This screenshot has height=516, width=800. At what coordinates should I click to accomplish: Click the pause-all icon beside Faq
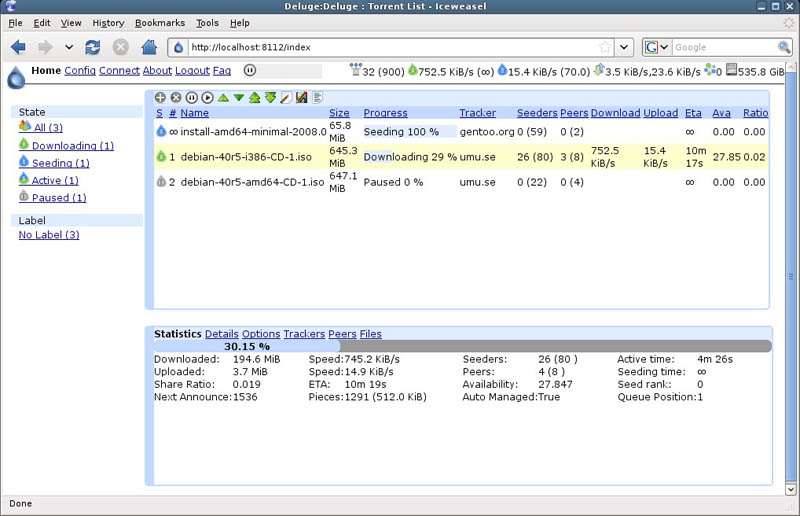coord(249,70)
